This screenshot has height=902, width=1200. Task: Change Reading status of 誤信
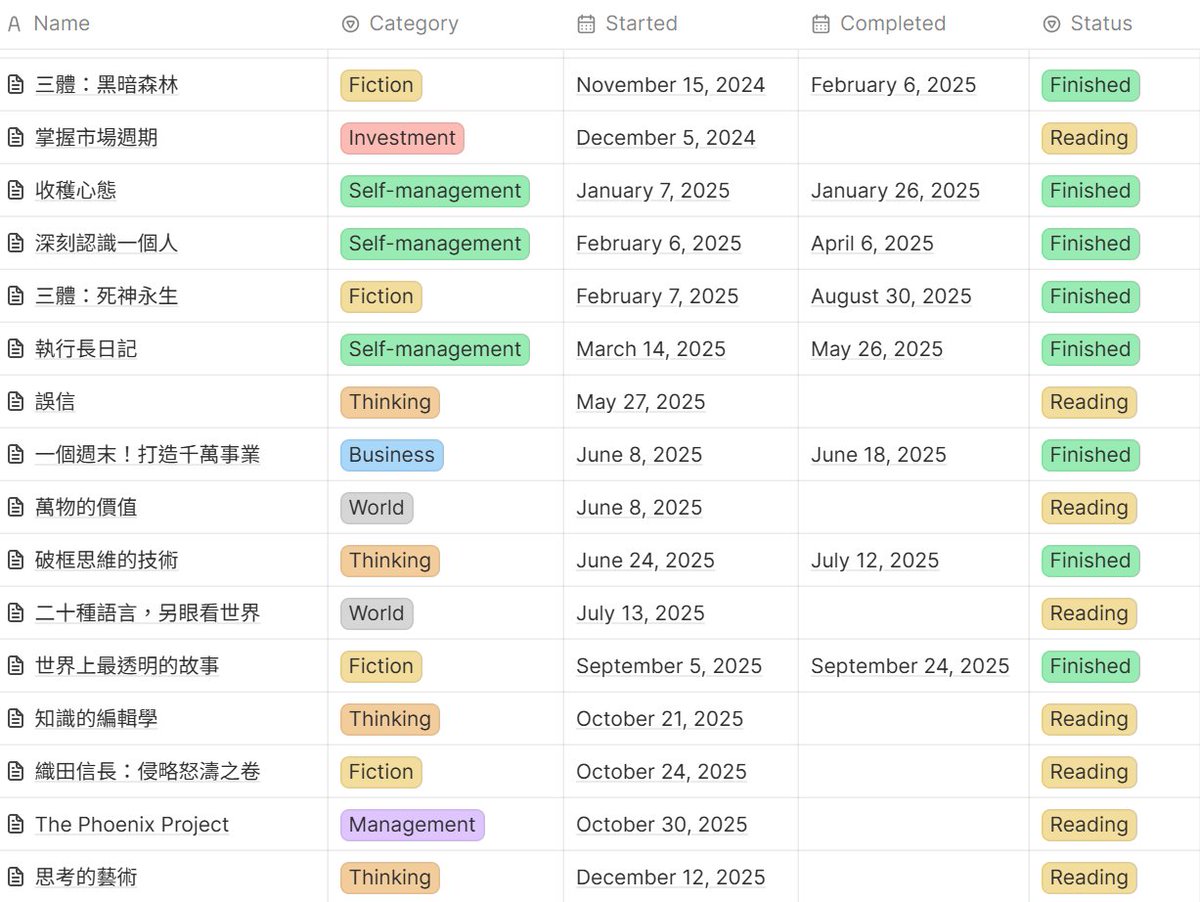1089,402
